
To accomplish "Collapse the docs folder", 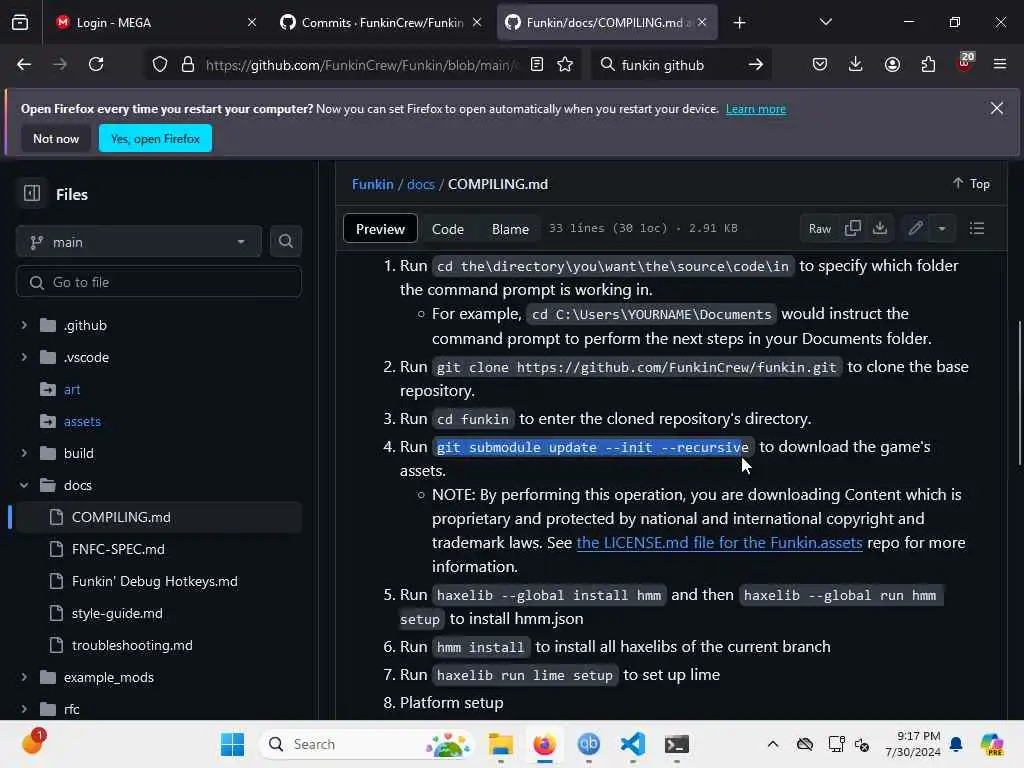I will click(x=24, y=485).
